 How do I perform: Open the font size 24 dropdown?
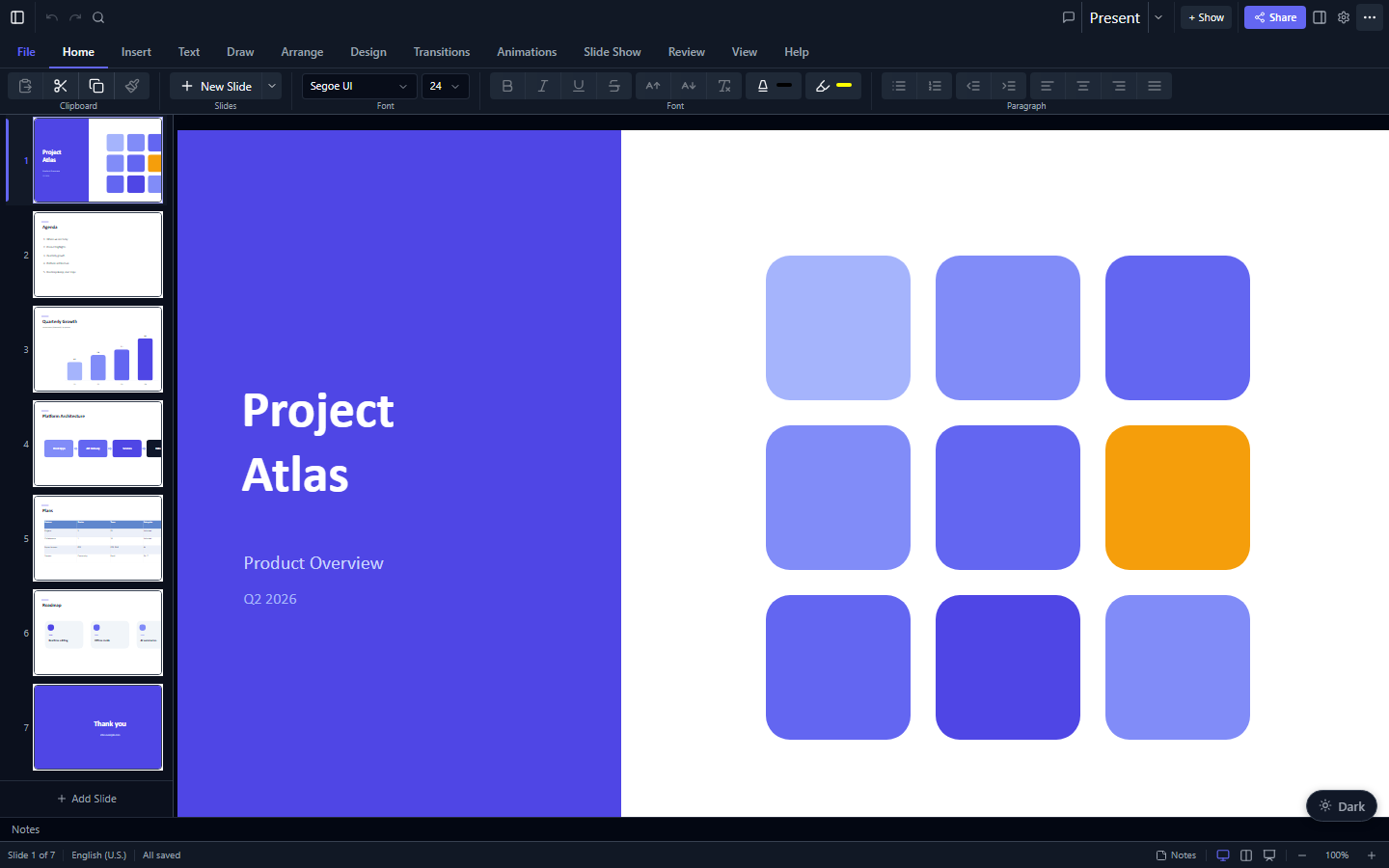(446, 86)
